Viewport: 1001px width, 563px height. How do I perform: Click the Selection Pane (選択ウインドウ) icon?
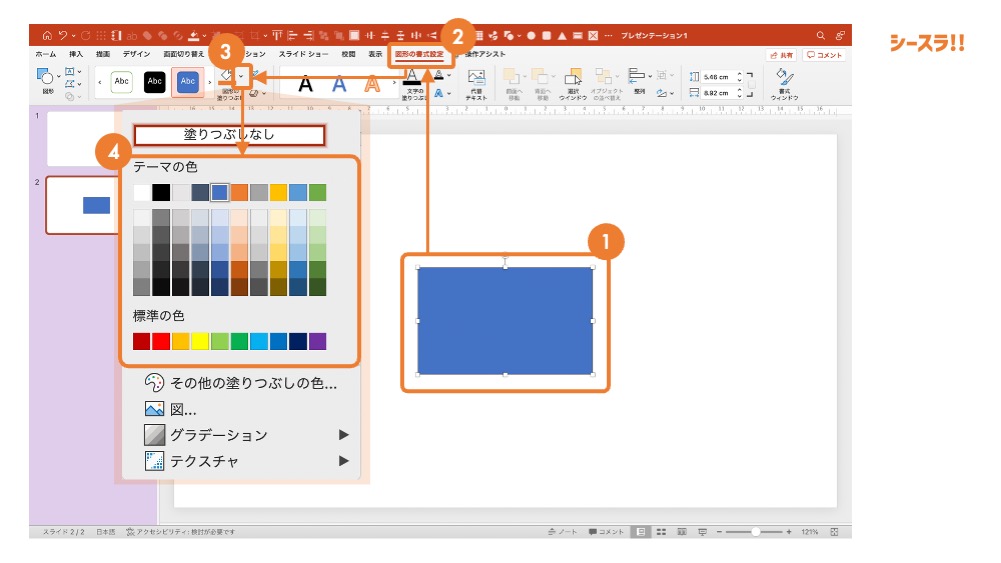click(x=573, y=77)
